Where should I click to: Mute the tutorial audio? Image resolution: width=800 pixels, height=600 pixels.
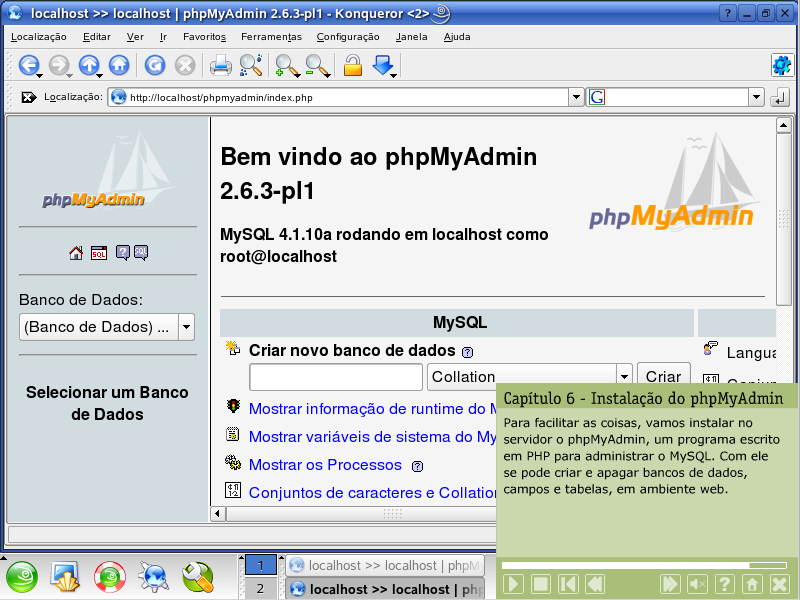(x=698, y=584)
